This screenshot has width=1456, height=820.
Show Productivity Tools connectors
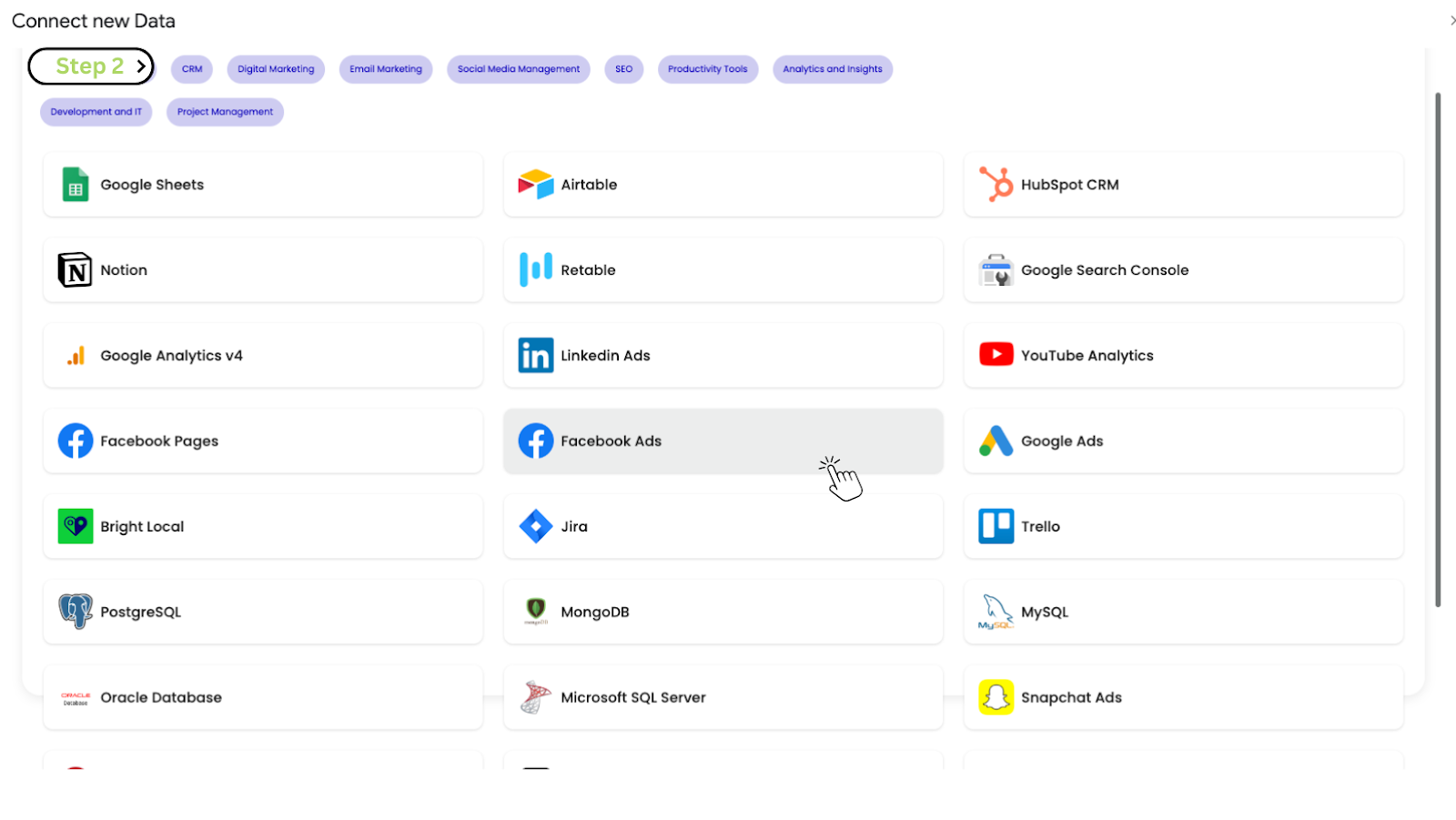click(x=708, y=69)
